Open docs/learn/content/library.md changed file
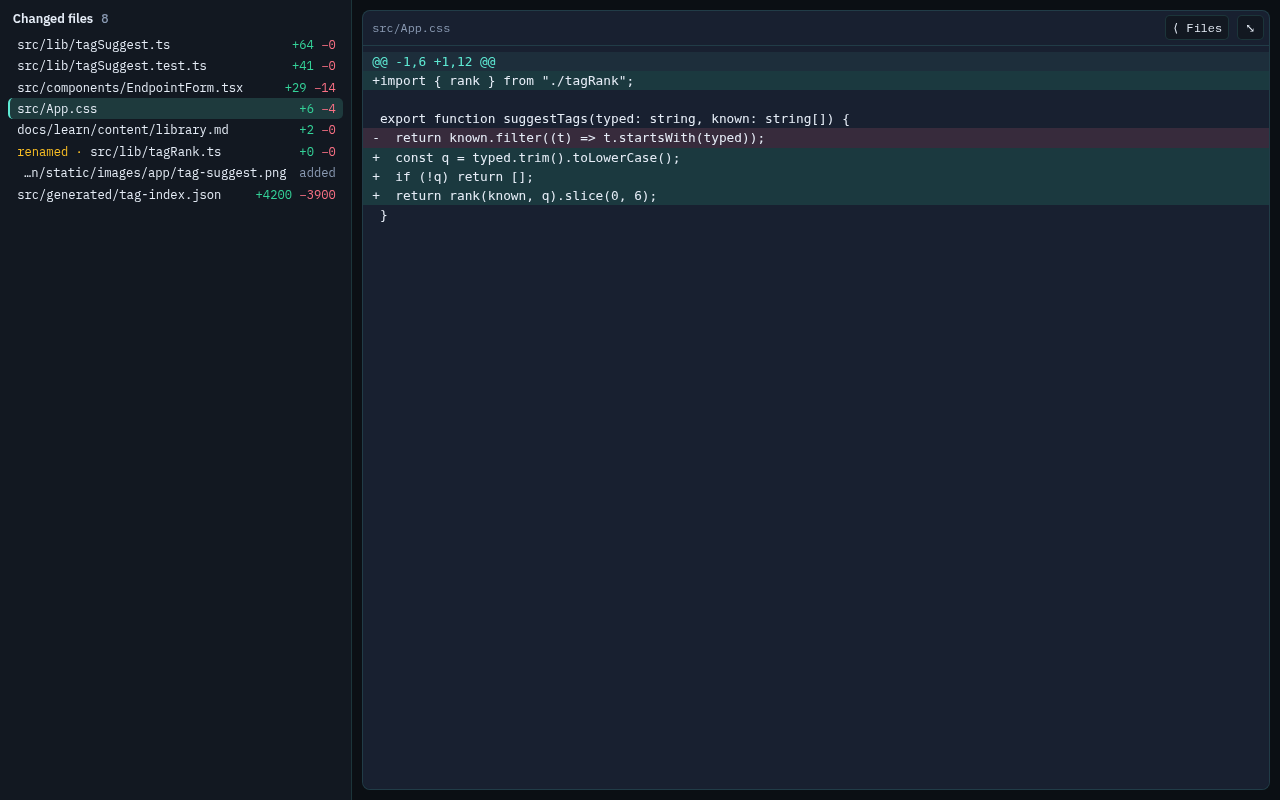The width and height of the screenshot is (1280, 800). point(176,130)
